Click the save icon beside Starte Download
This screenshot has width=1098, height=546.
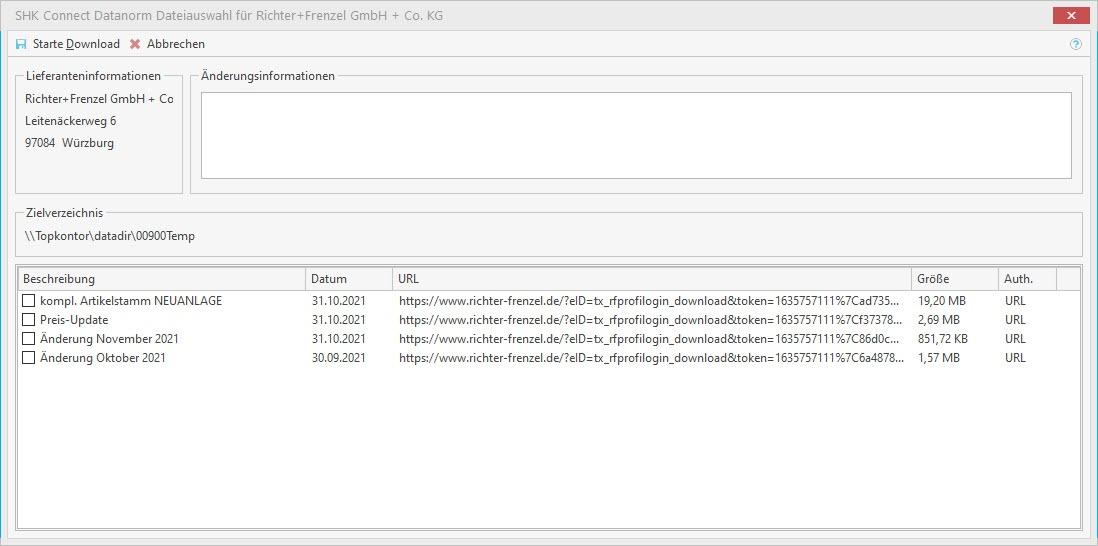[21, 44]
